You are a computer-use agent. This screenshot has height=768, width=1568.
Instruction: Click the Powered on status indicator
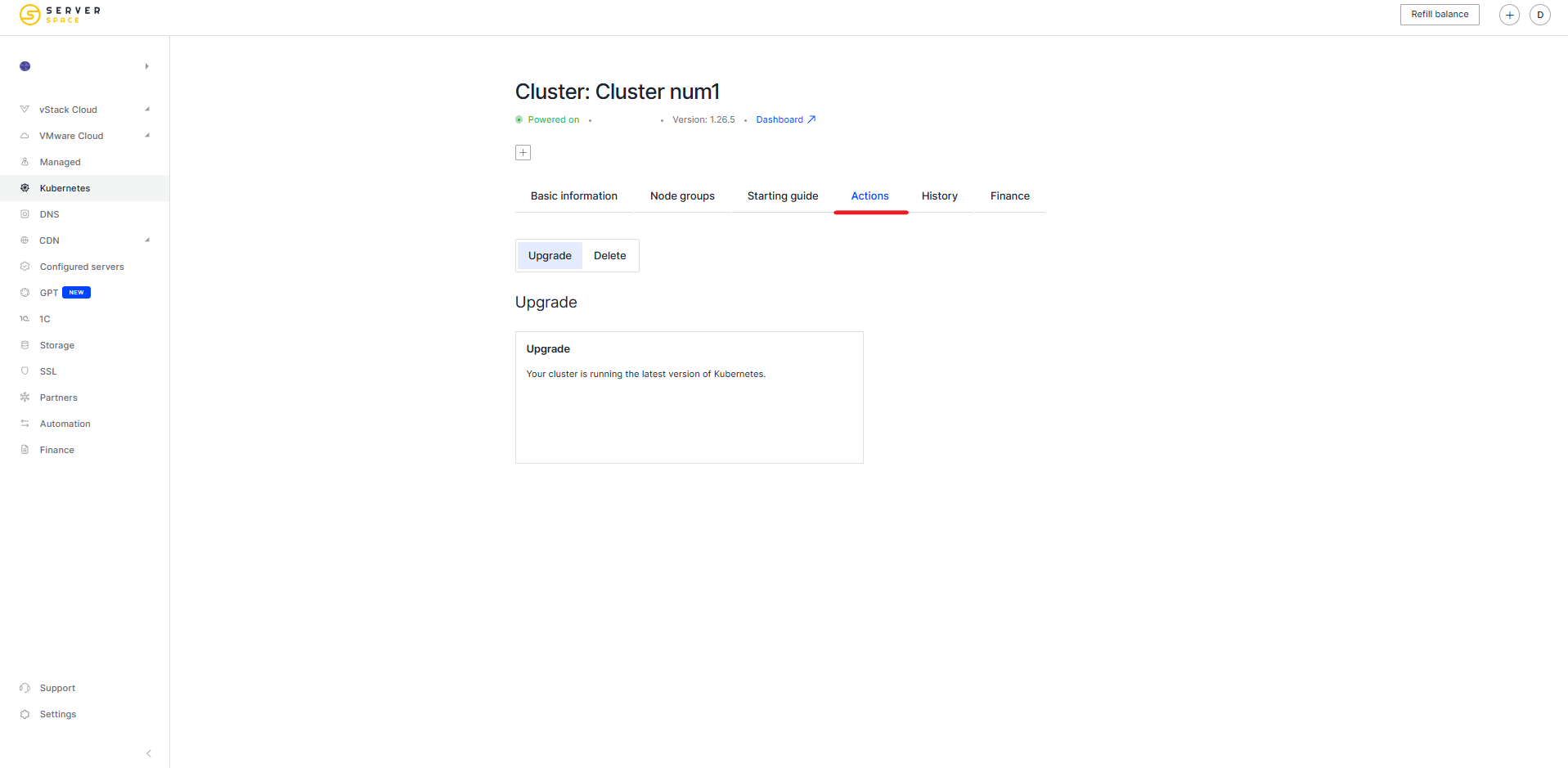548,119
